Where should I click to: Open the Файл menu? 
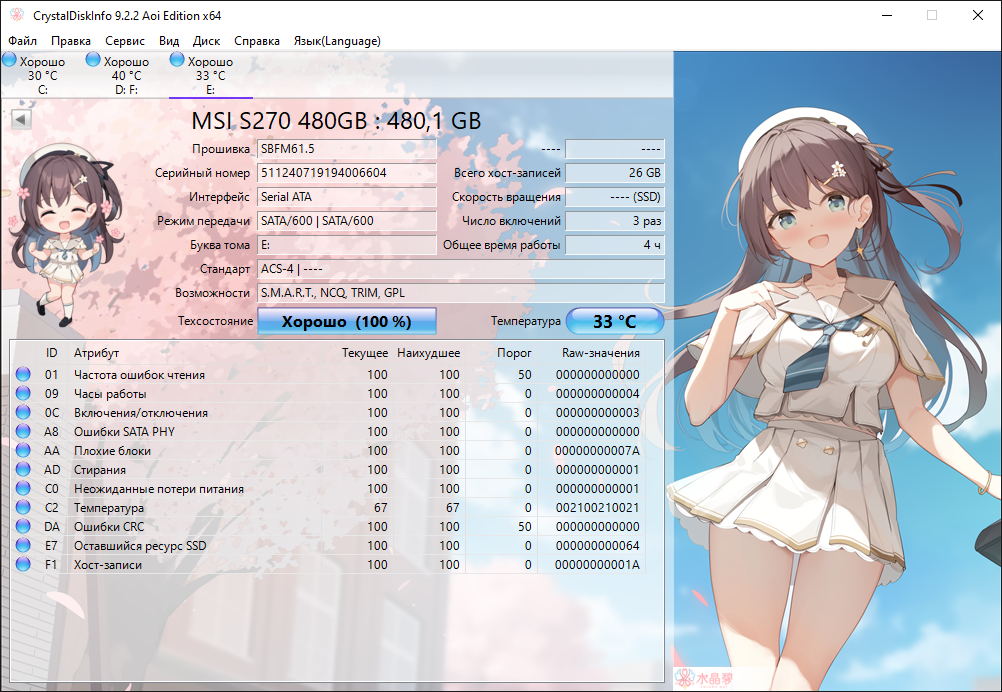tap(22, 41)
